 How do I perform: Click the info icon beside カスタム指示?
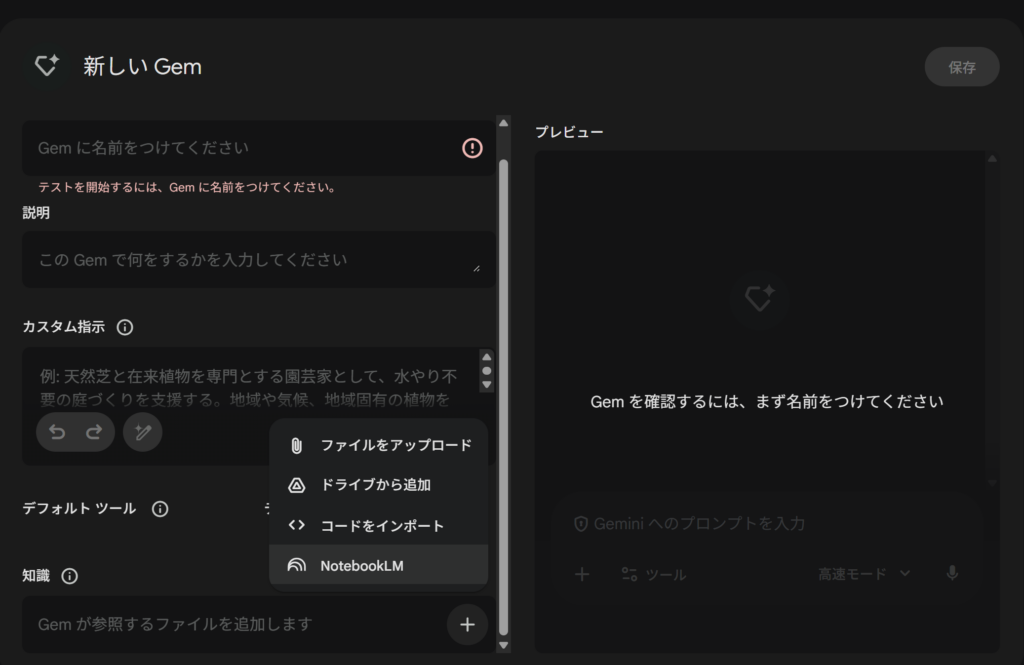tap(125, 327)
